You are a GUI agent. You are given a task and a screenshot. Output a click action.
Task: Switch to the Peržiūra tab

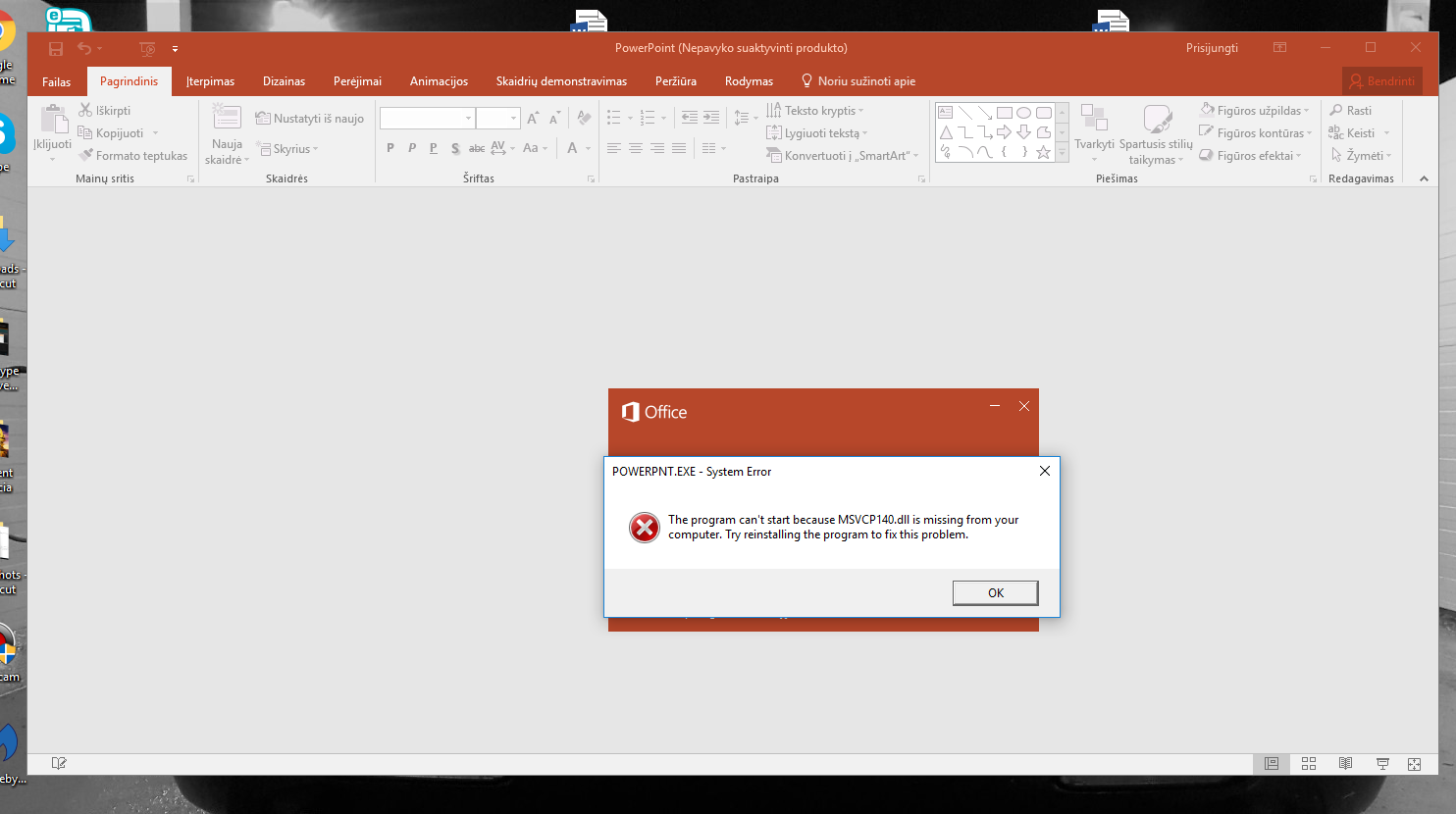(x=676, y=81)
